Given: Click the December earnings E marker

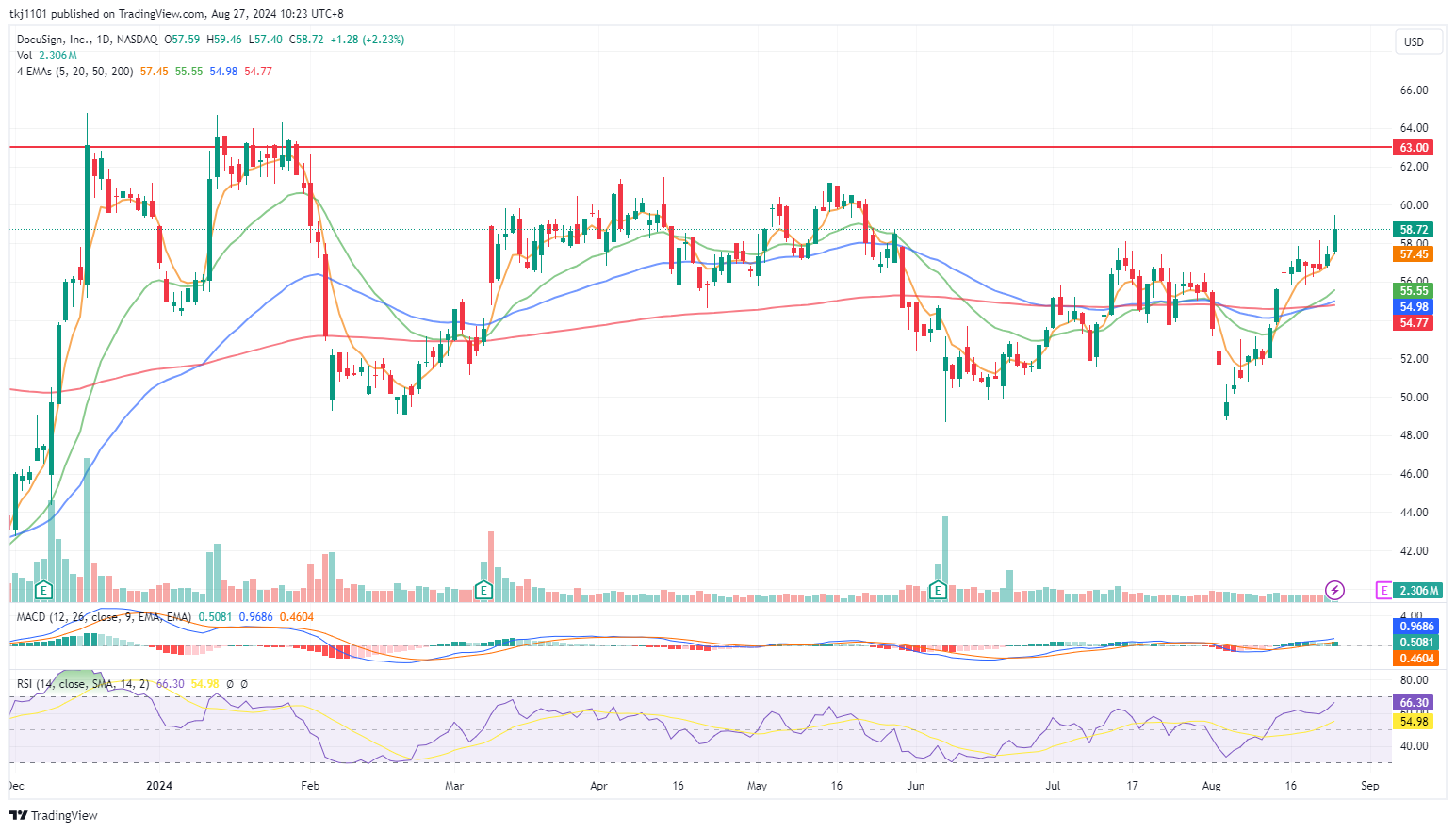Looking at the screenshot, I should [43, 591].
